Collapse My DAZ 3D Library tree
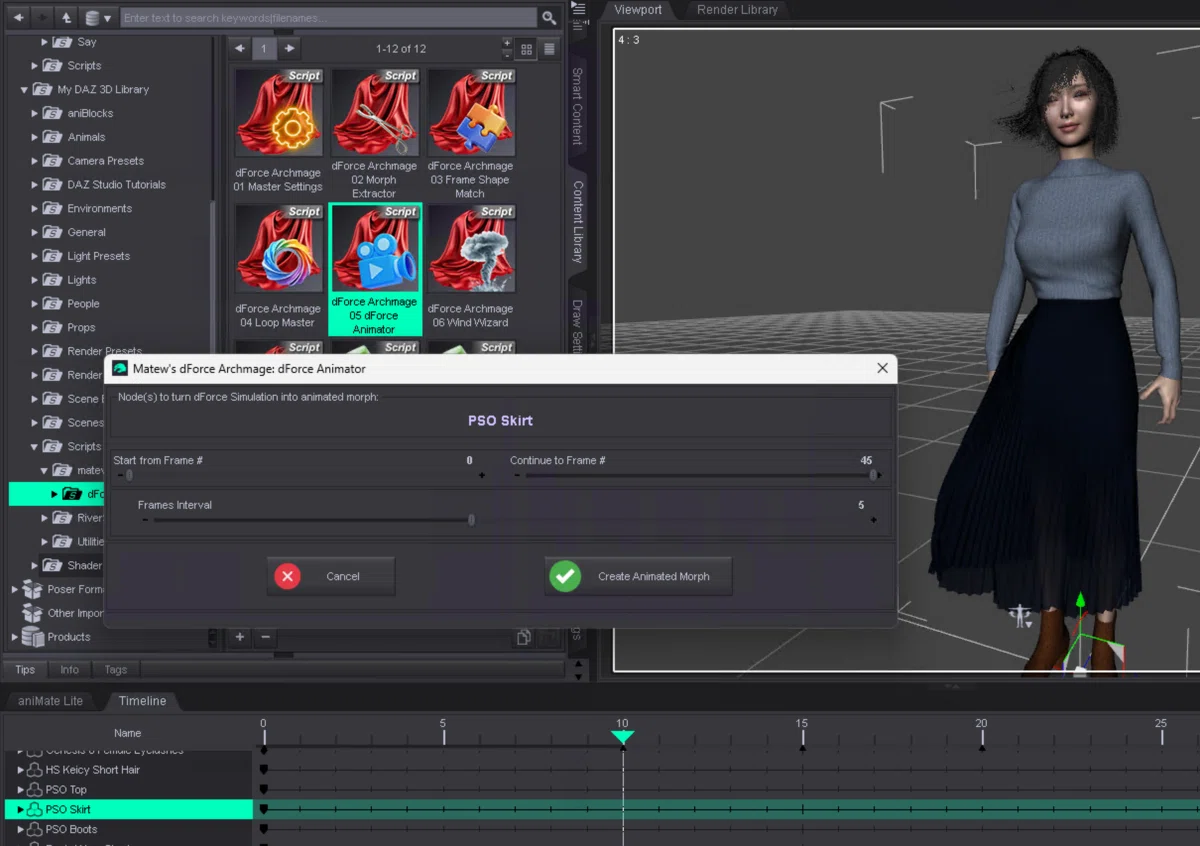1200x846 pixels. click(x=23, y=89)
